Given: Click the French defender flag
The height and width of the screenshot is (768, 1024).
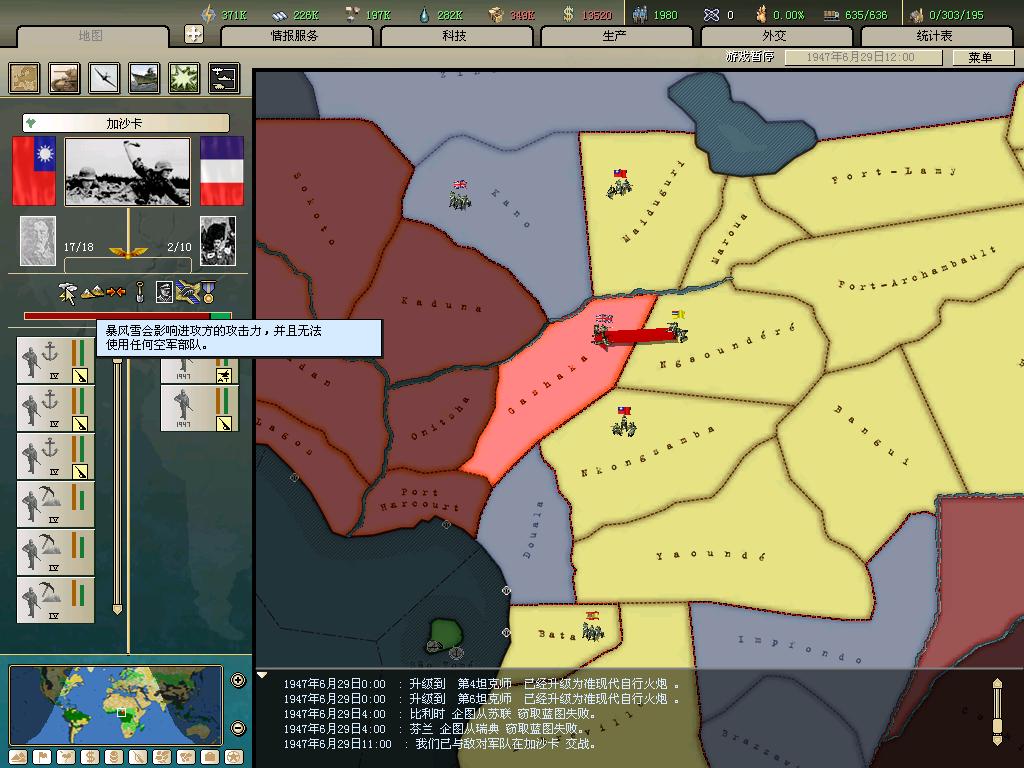Looking at the screenshot, I should [221, 170].
